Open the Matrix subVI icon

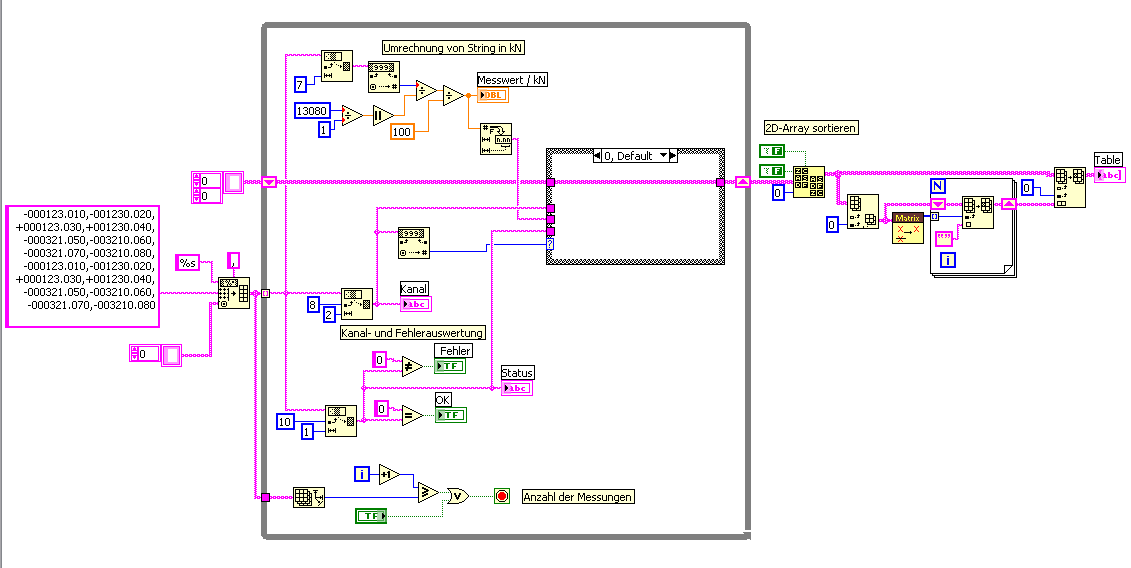click(908, 228)
